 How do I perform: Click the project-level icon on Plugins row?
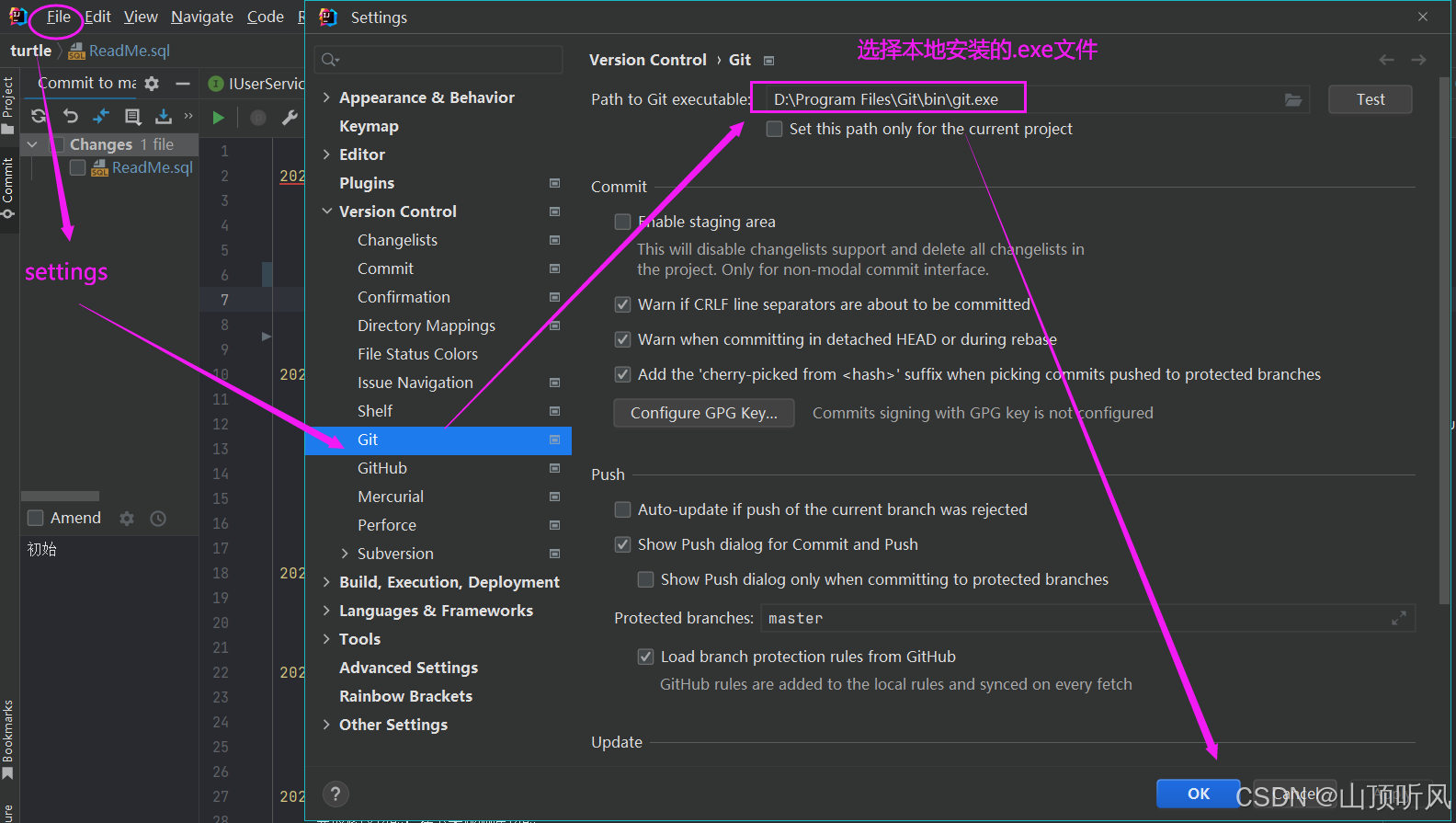[554, 183]
